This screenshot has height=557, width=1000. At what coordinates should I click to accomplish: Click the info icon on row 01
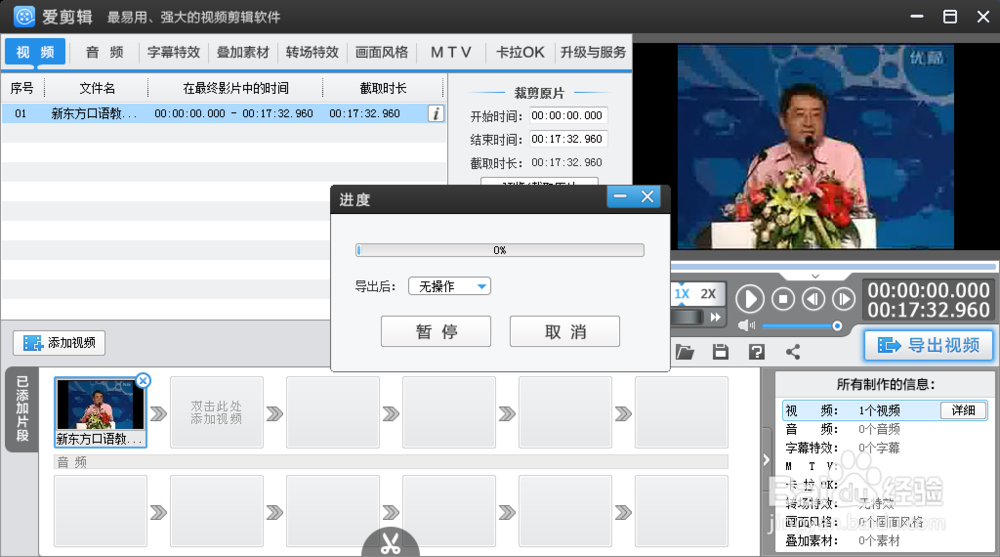(436, 114)
